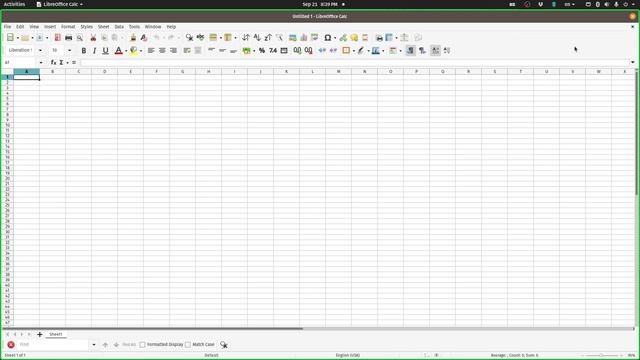Click the Sort Ascending icon
Image resolution: width=640 pixels, height=360 pixels.
point(257,38)
